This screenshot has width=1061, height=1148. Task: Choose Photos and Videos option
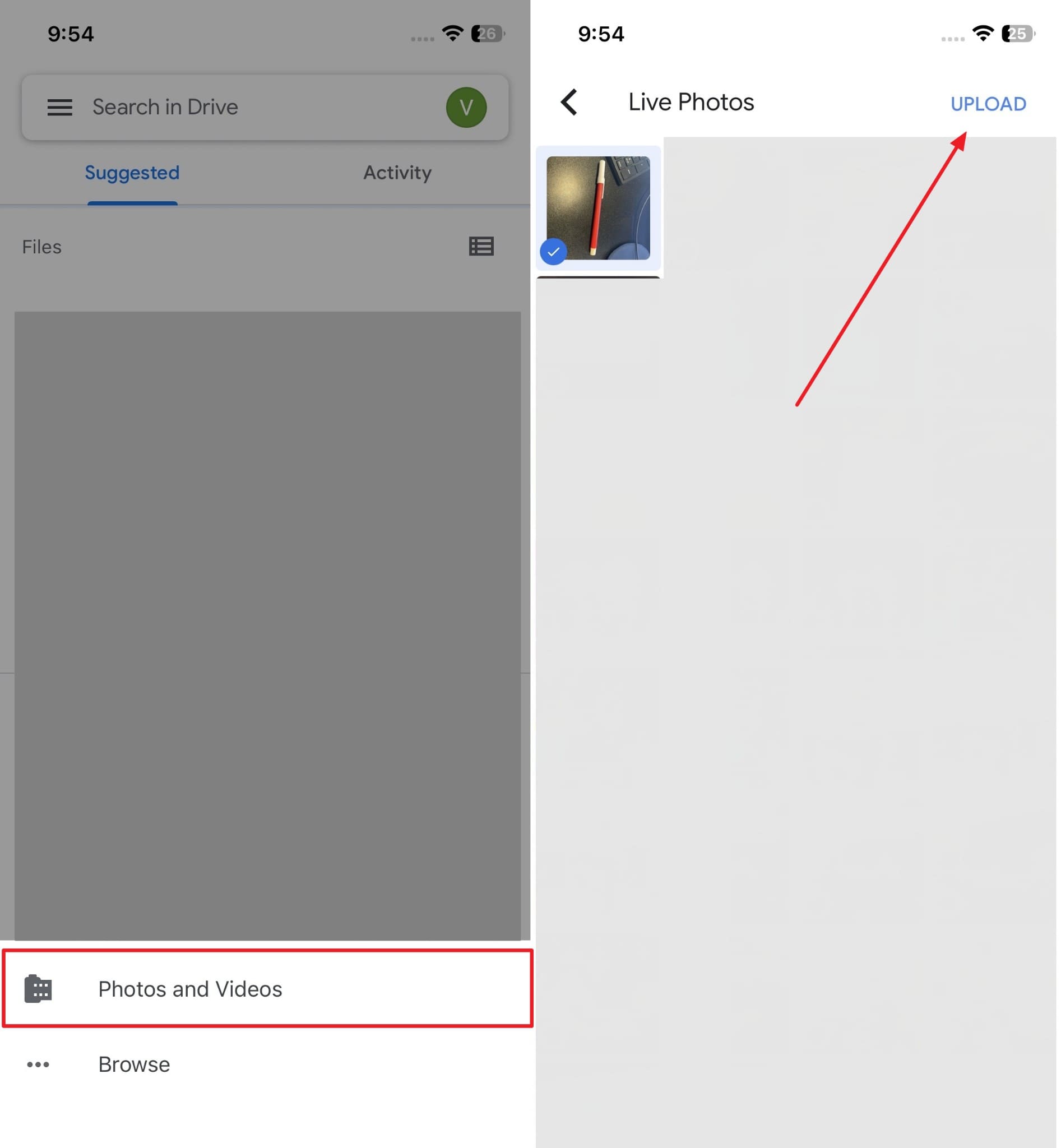(x=267, y=989)
